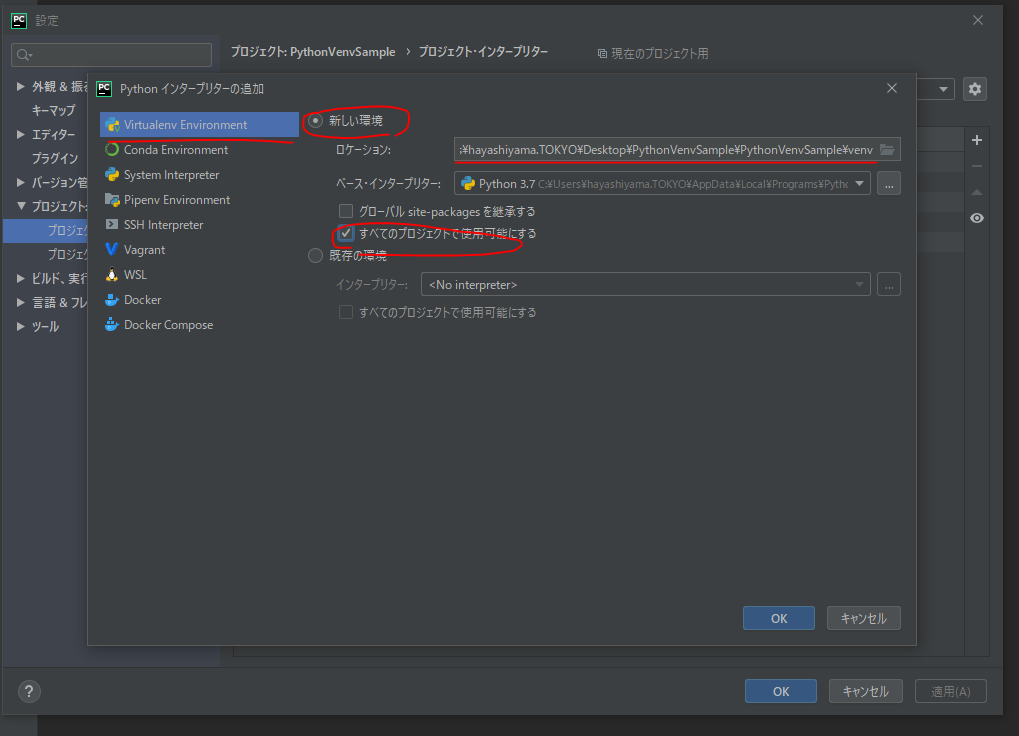Image resolution: width=1019 pixels, height=736 pixels.
Task: Open the project interpreter dropdown behind the dialog
Action: [943, 89]
